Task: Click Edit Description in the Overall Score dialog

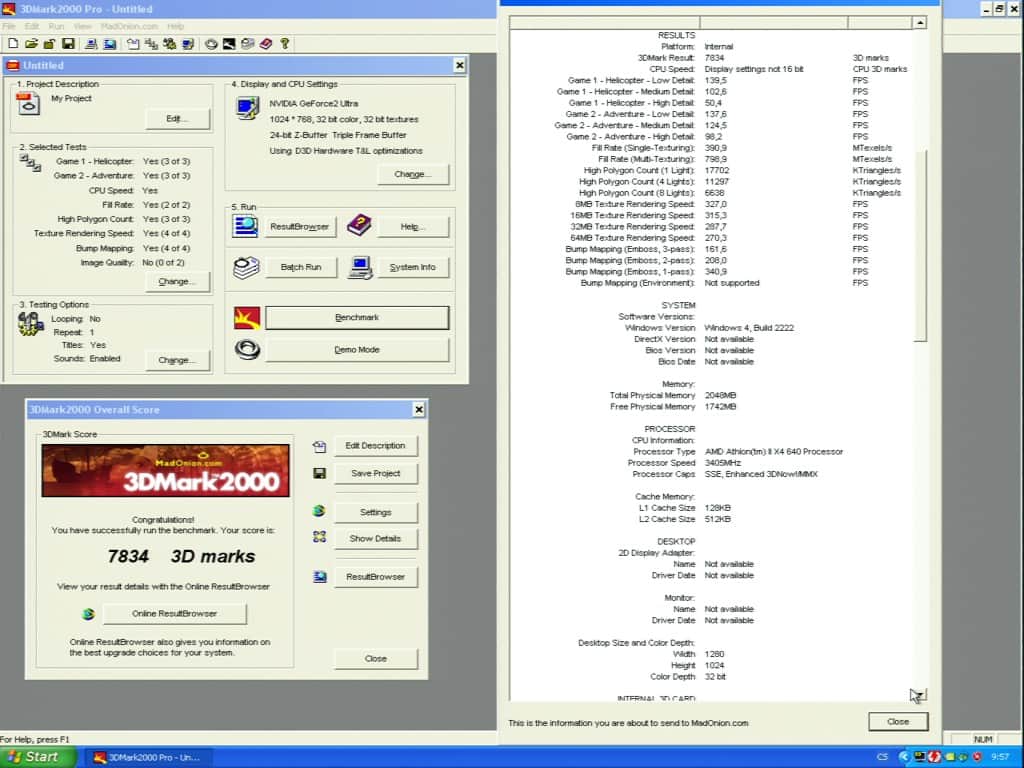Action: point(376,445)
